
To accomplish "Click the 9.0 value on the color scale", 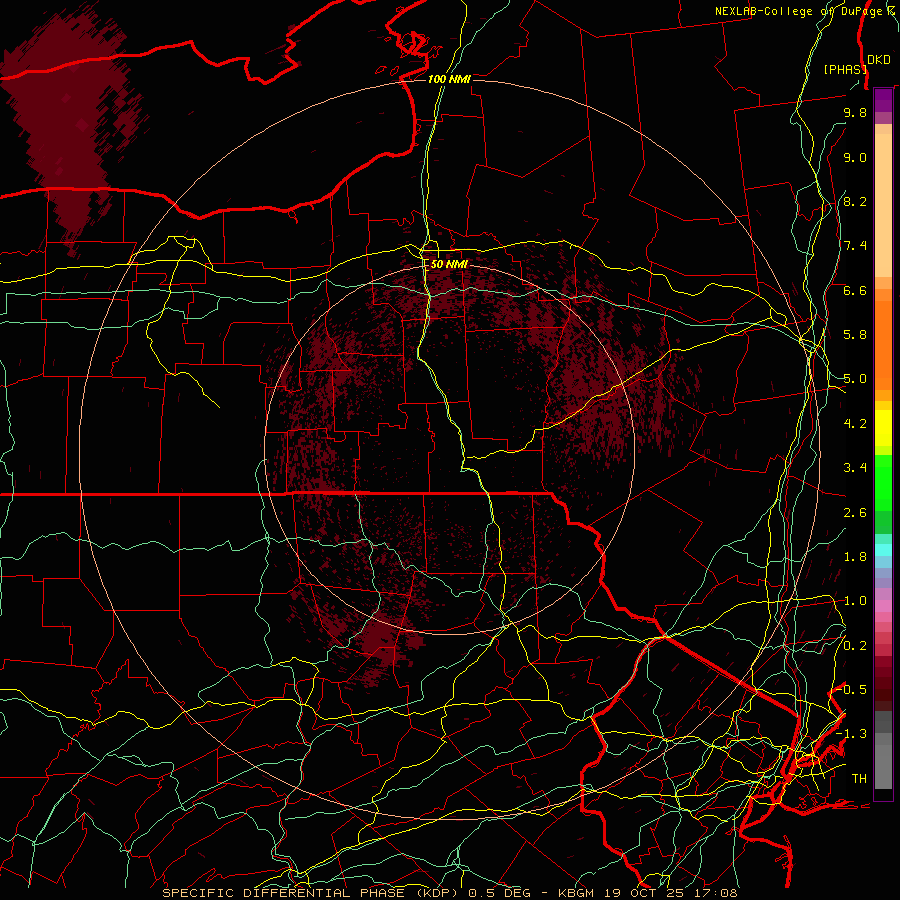I will pyautogui.click(x=855, y=157).
